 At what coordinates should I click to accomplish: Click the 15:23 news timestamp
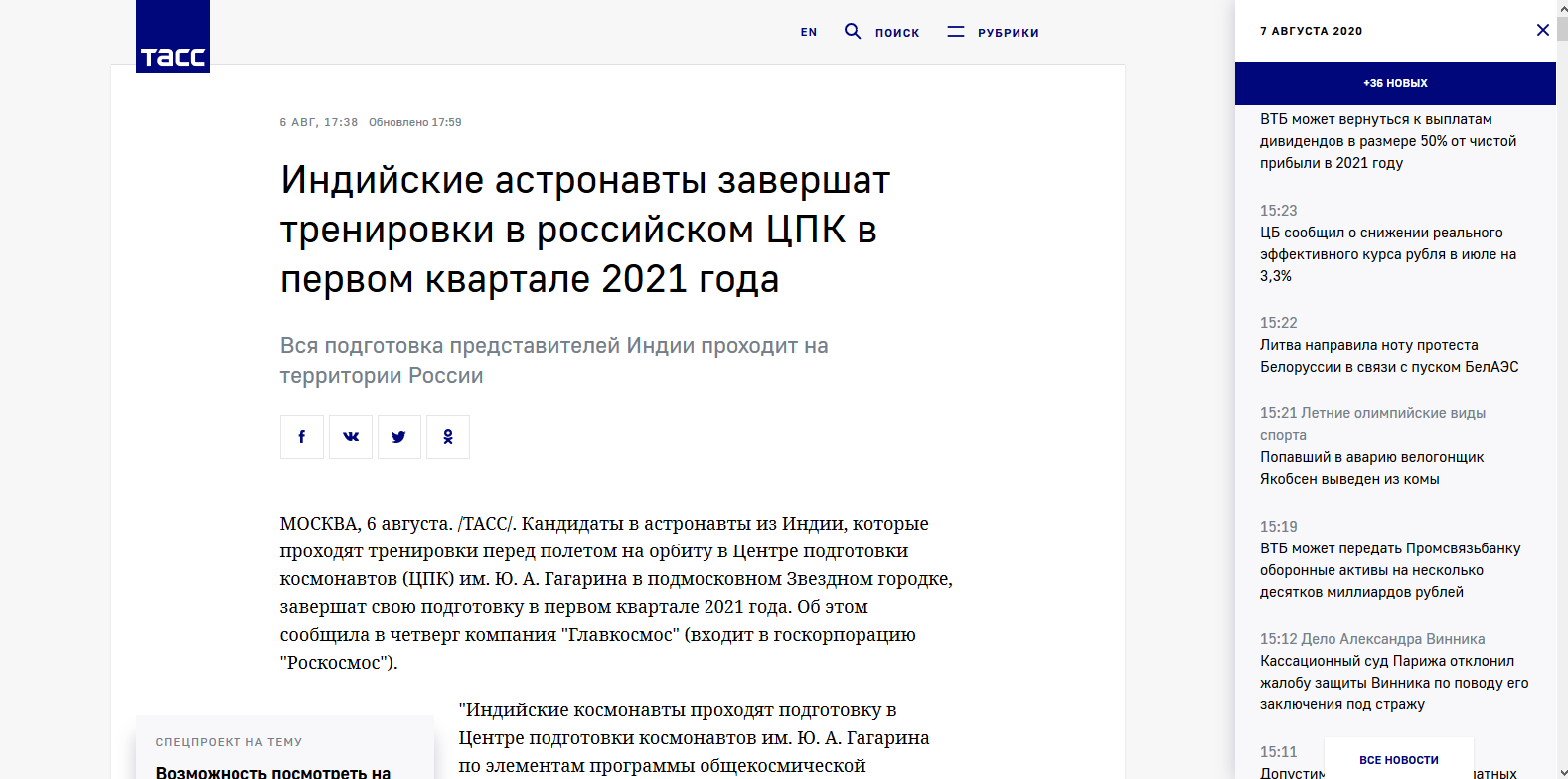point(1278,211)
